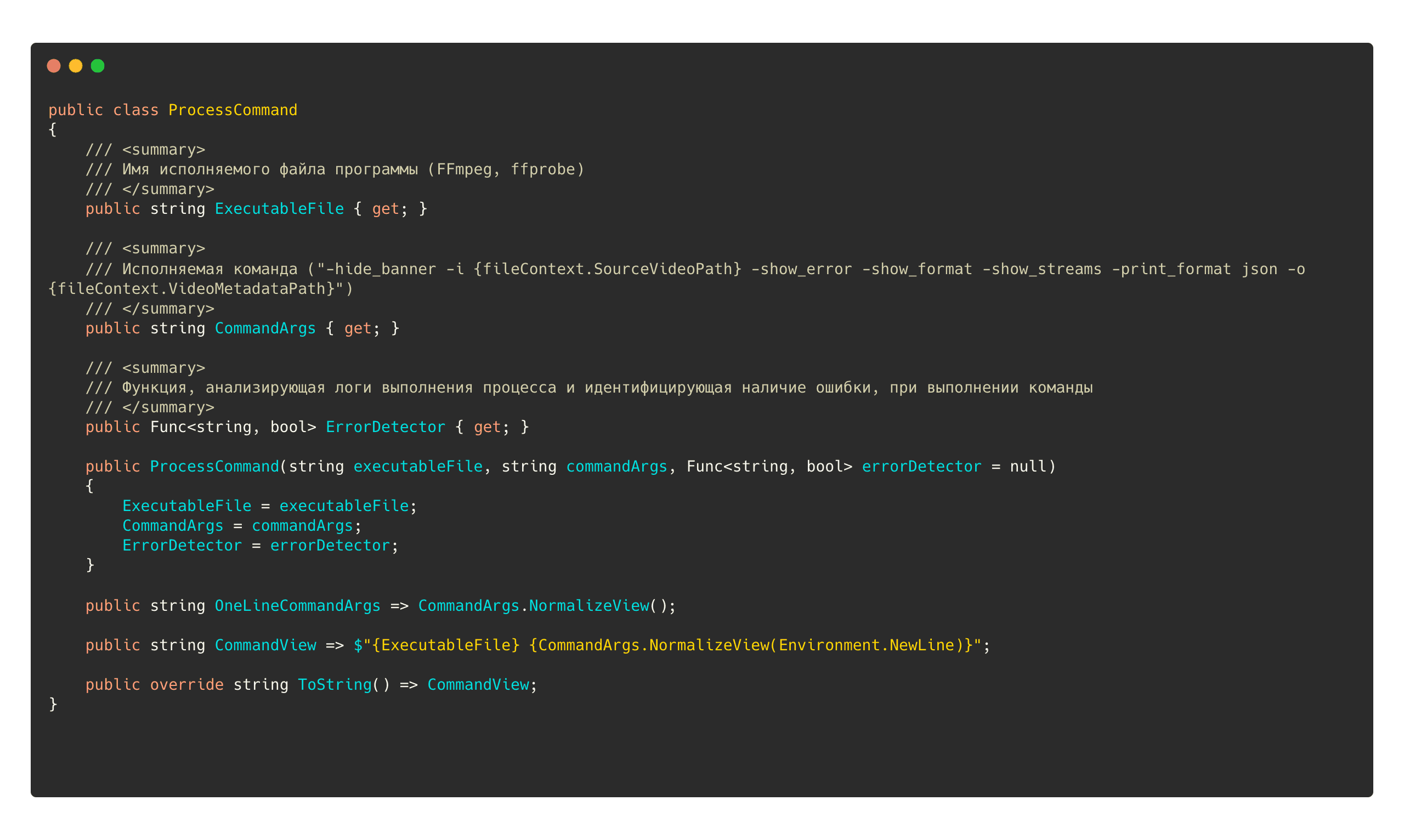Viewport: 1404px width, 840px height.
Task: Click the yellow minimize dot
Action: 76,66
